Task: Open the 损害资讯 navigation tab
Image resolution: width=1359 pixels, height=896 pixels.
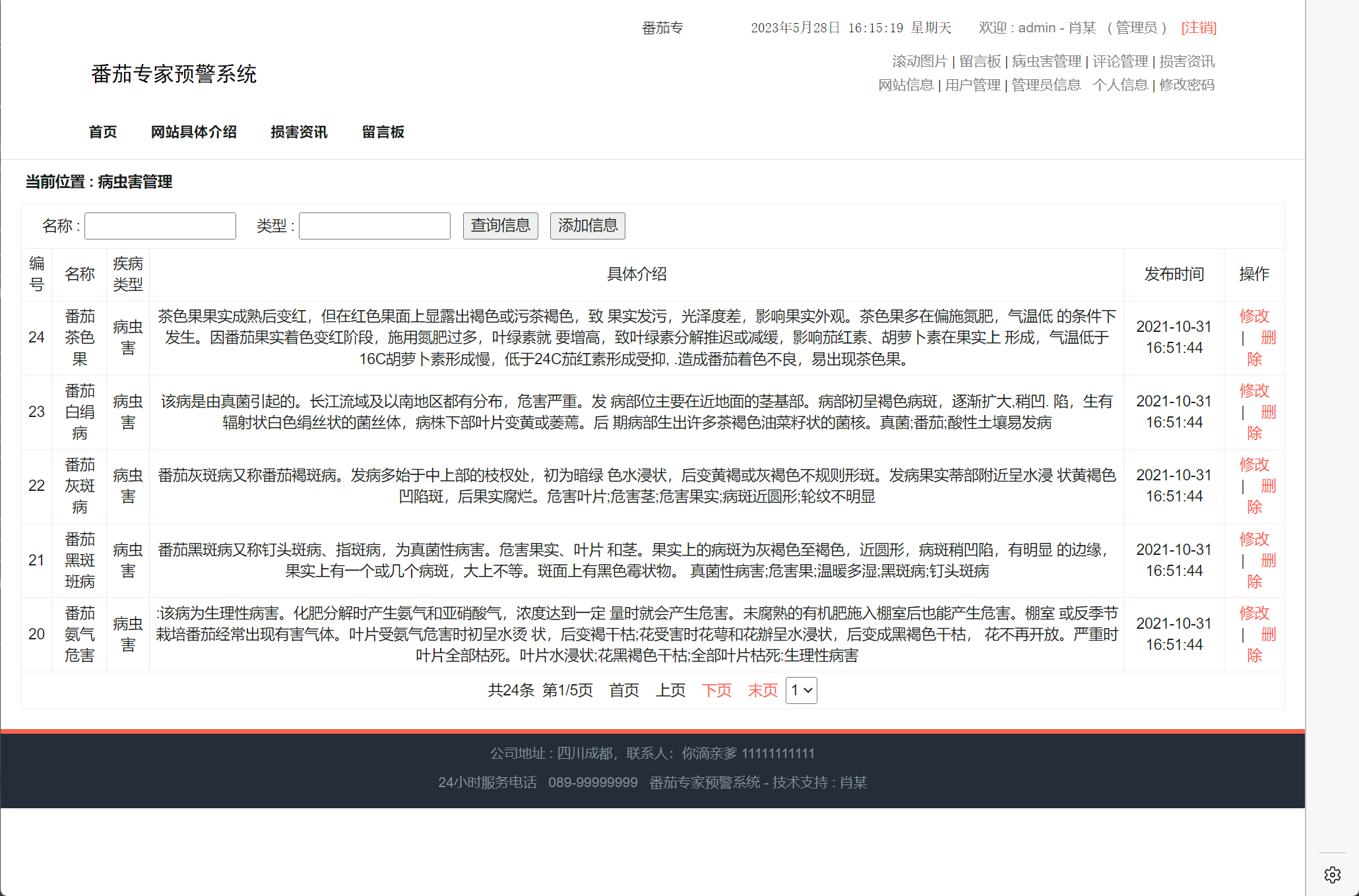Action: click(300, 132)
